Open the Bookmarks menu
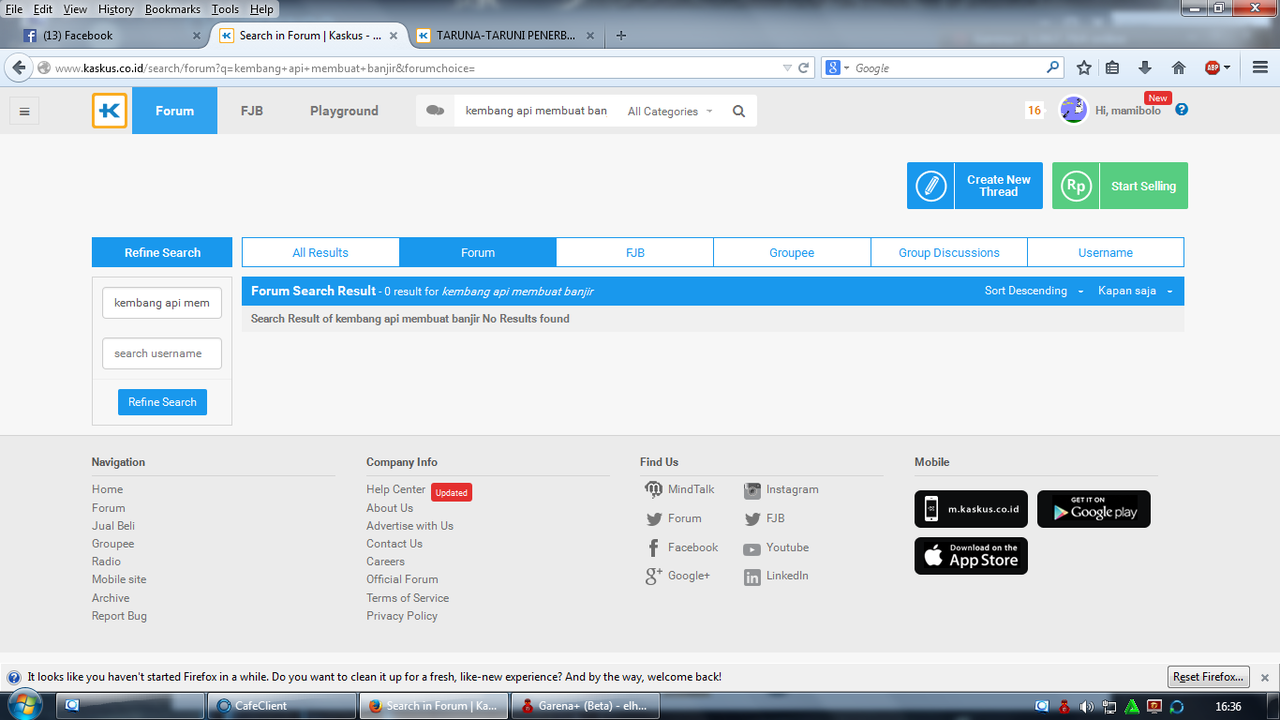This screenshot has width=1280, height=720. [172, 9]
